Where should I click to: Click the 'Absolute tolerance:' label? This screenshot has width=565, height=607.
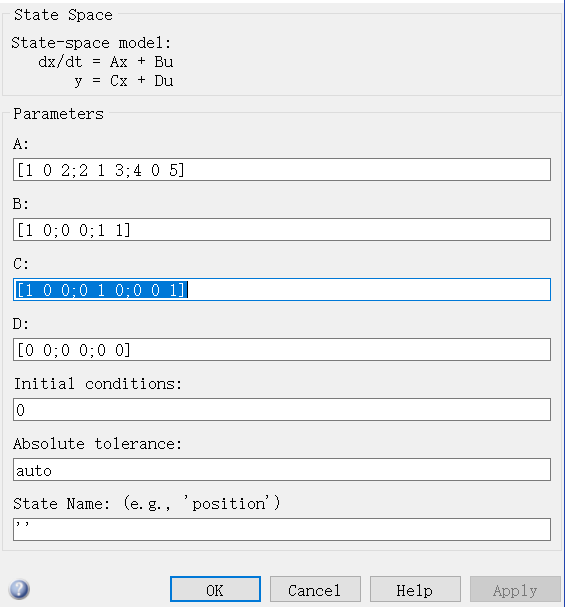click(x=98, y=444)
